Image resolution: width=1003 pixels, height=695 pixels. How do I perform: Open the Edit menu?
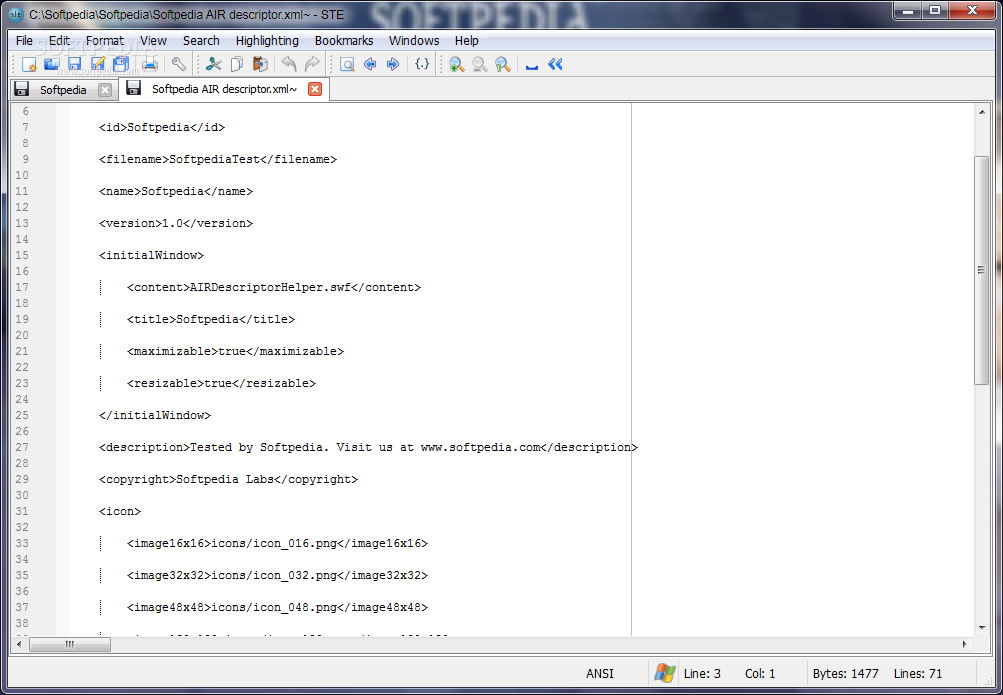coord(59,40)
